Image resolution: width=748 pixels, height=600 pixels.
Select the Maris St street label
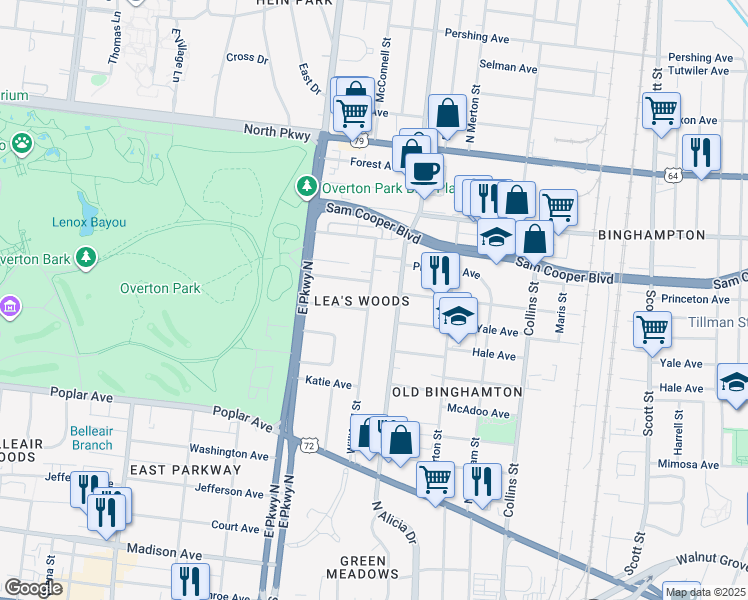561,313
